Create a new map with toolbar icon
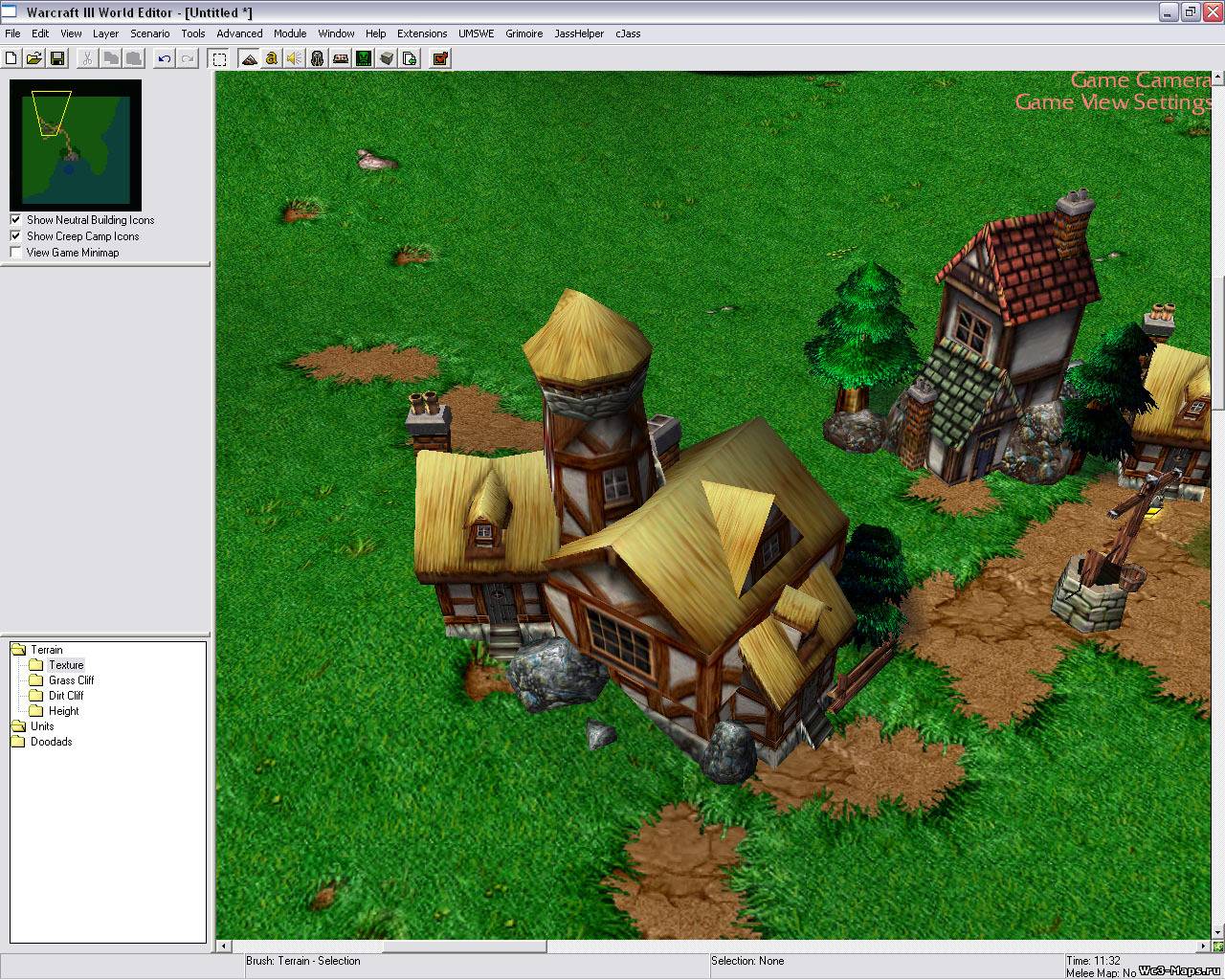Image resolution: width=1225 pixels, height=980 pixels. tap(11, 58)
